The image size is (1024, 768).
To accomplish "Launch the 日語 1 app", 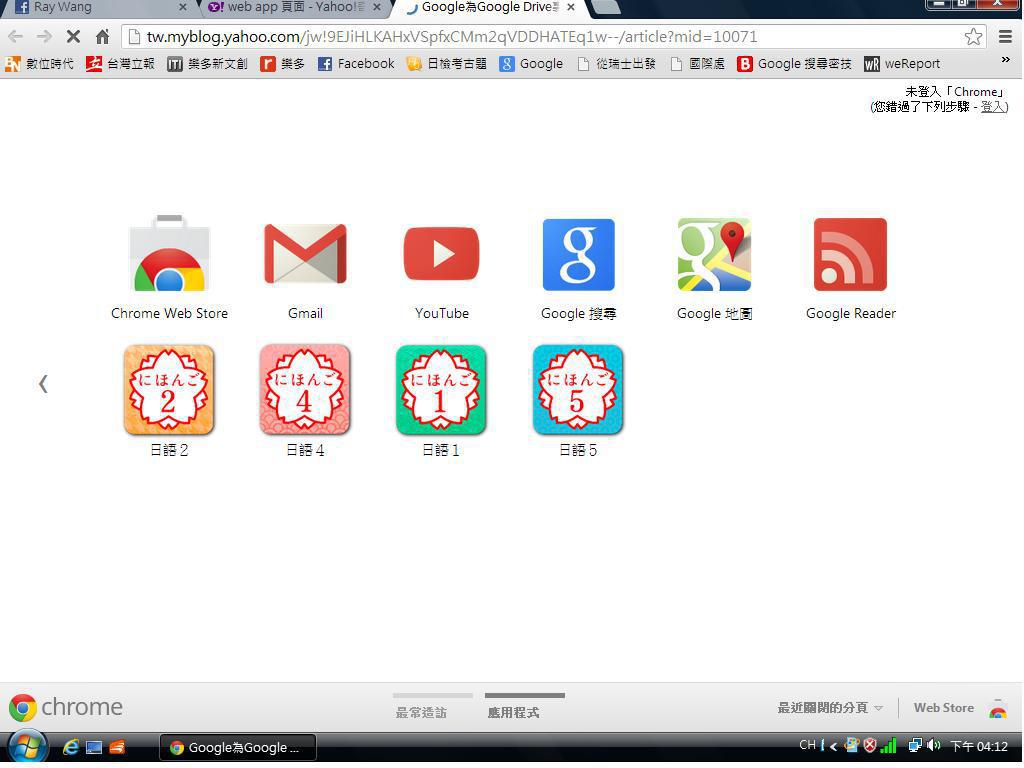I will (x=441, y=390).
